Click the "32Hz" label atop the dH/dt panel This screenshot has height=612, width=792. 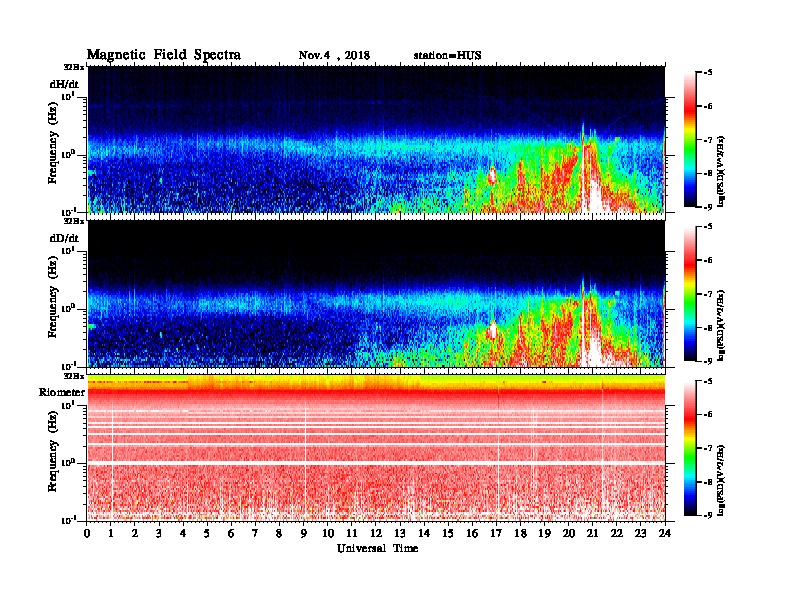pyautogui.click(x=74, y=67)
